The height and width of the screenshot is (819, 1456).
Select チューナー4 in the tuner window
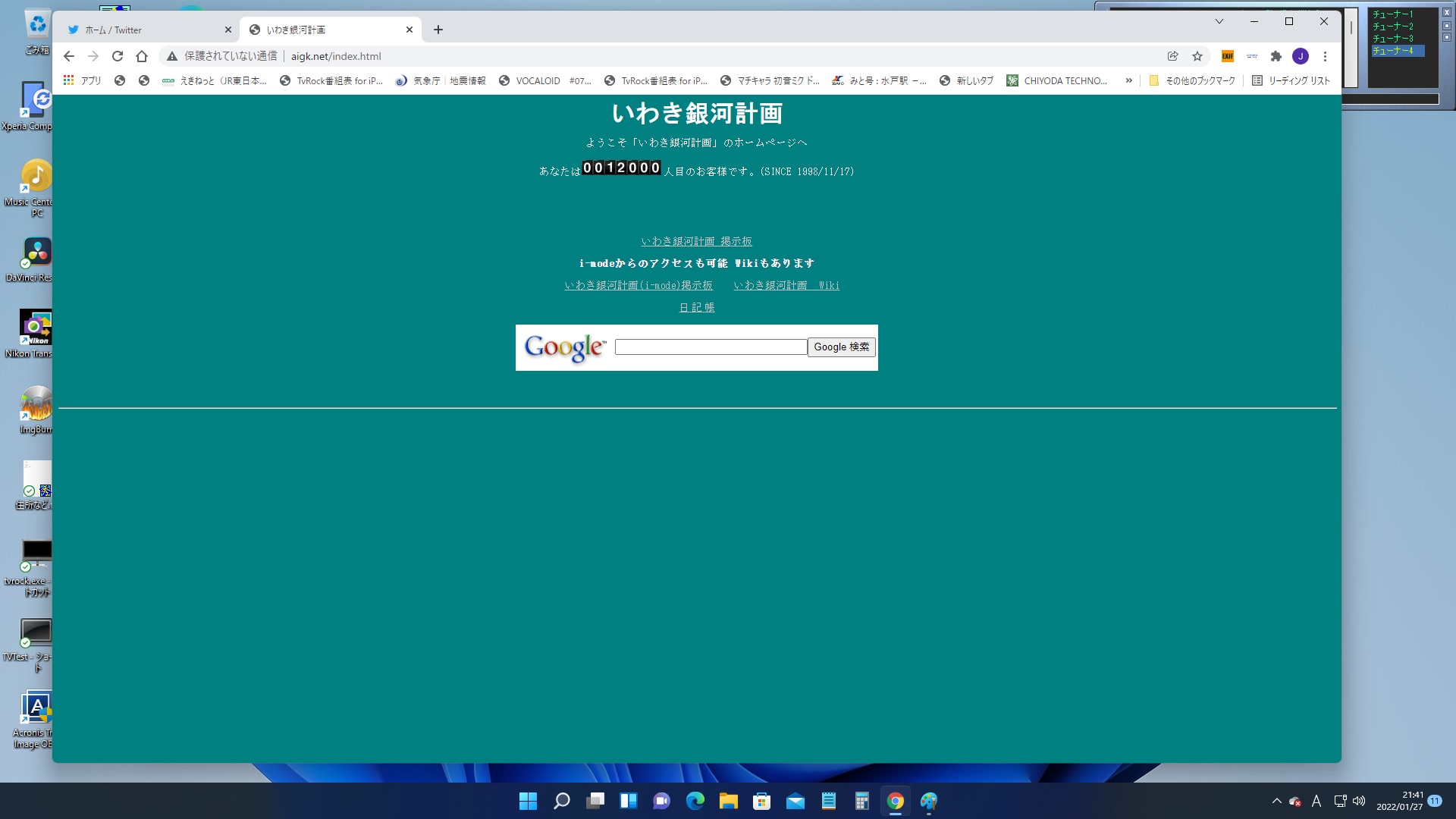pos(1398,51)
